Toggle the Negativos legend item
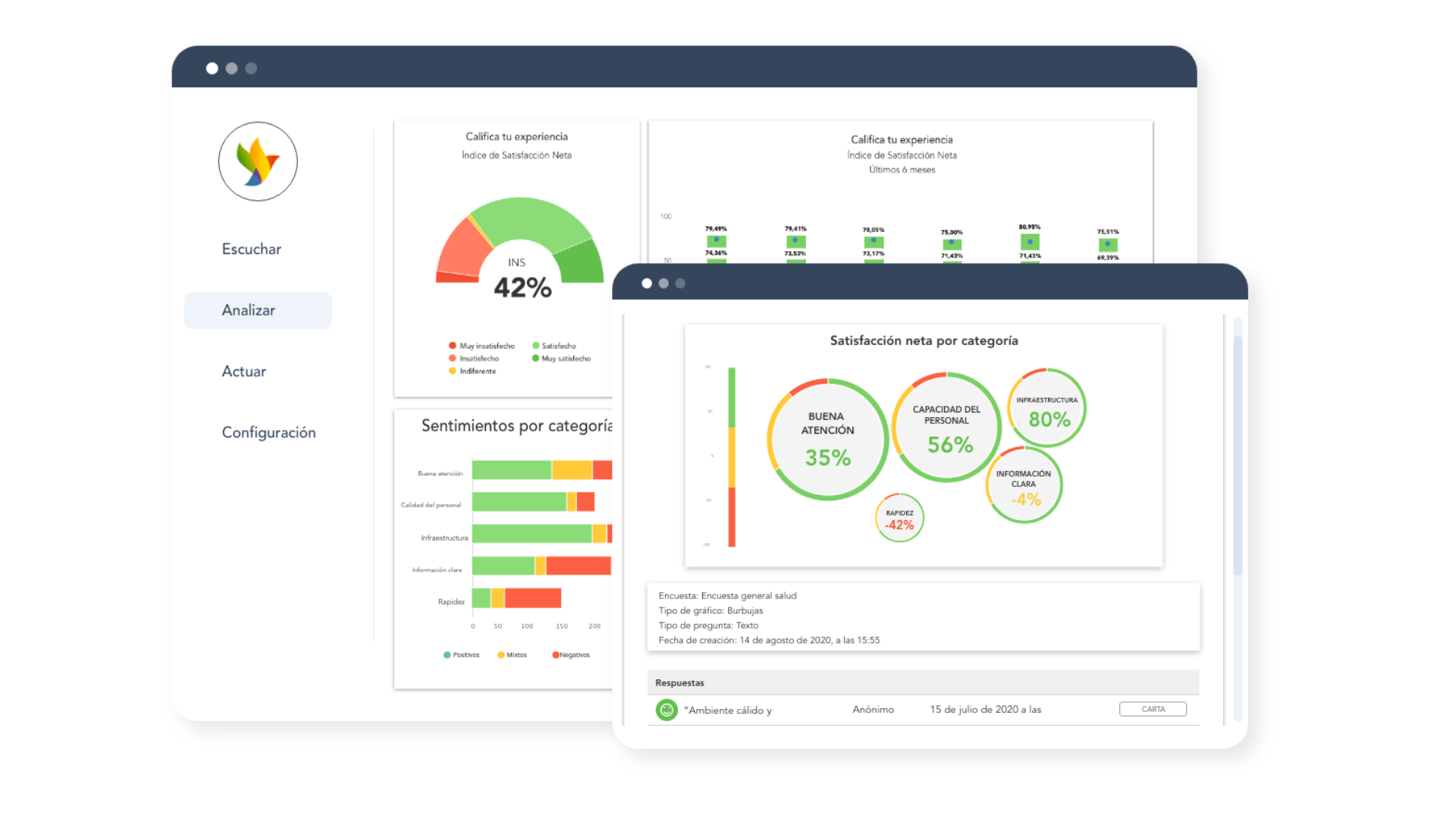 coord(571,655)
